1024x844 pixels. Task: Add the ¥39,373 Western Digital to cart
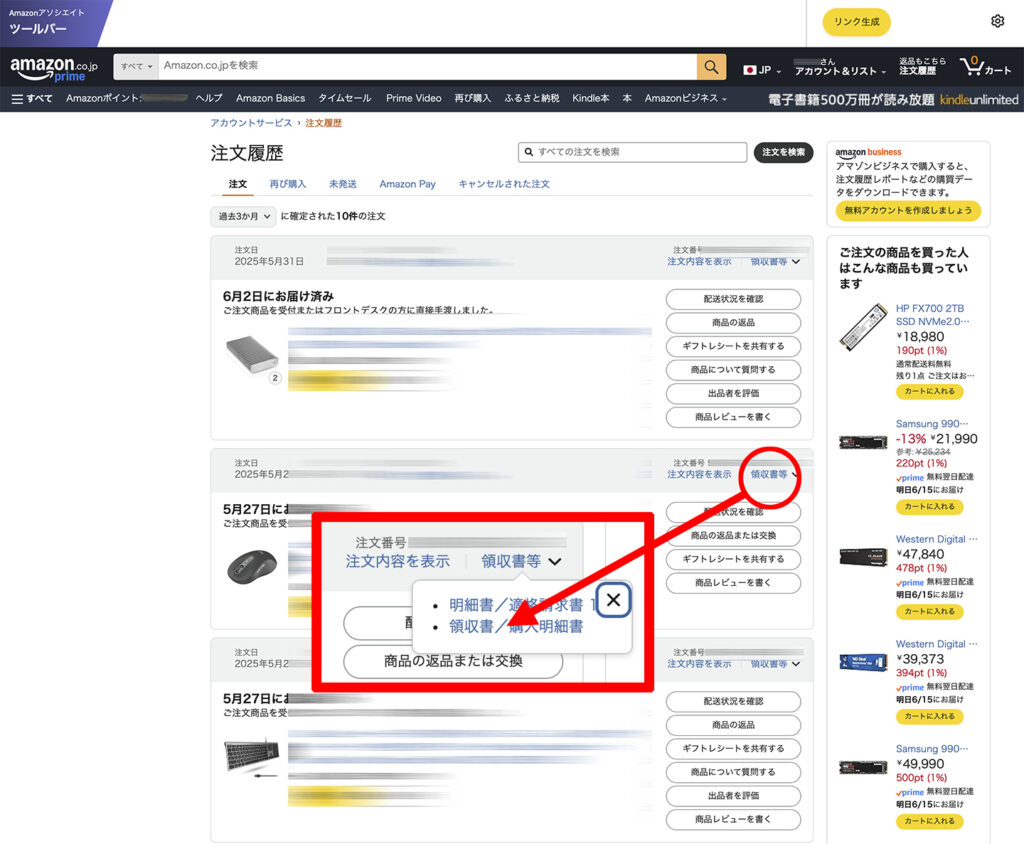coord(929,717)
